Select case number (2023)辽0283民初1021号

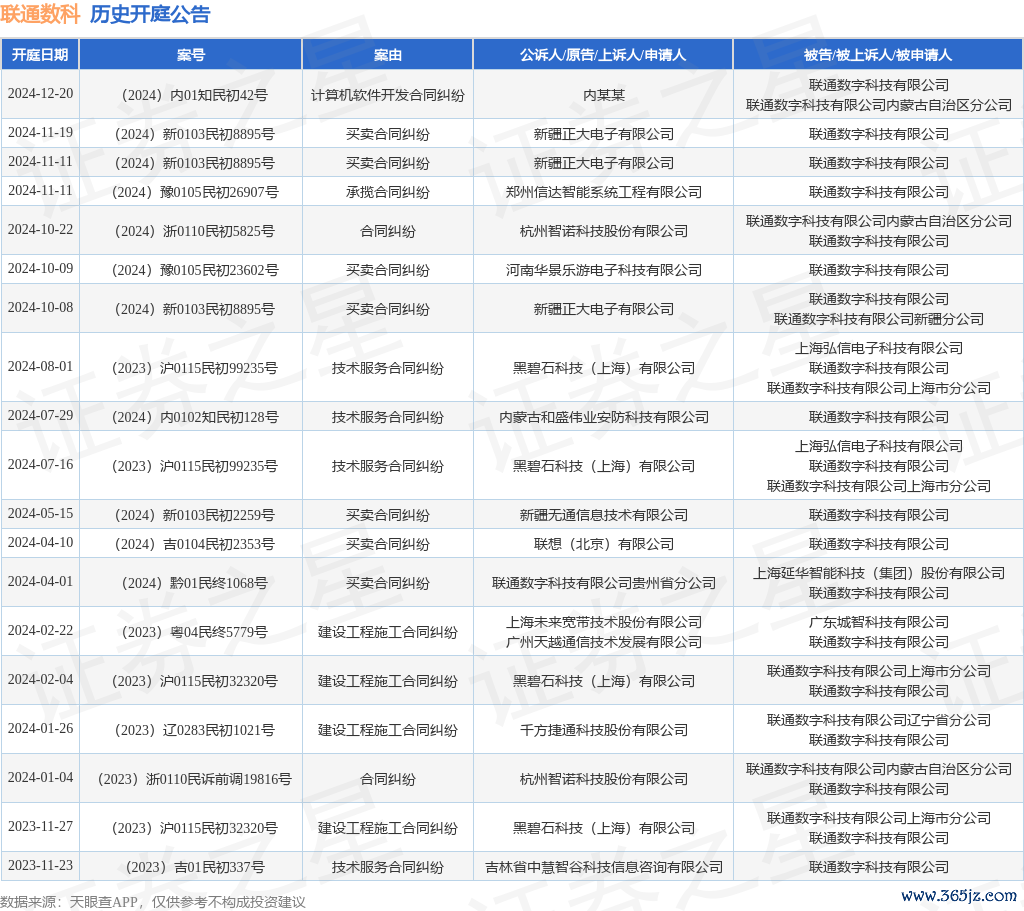click(195, 729)
